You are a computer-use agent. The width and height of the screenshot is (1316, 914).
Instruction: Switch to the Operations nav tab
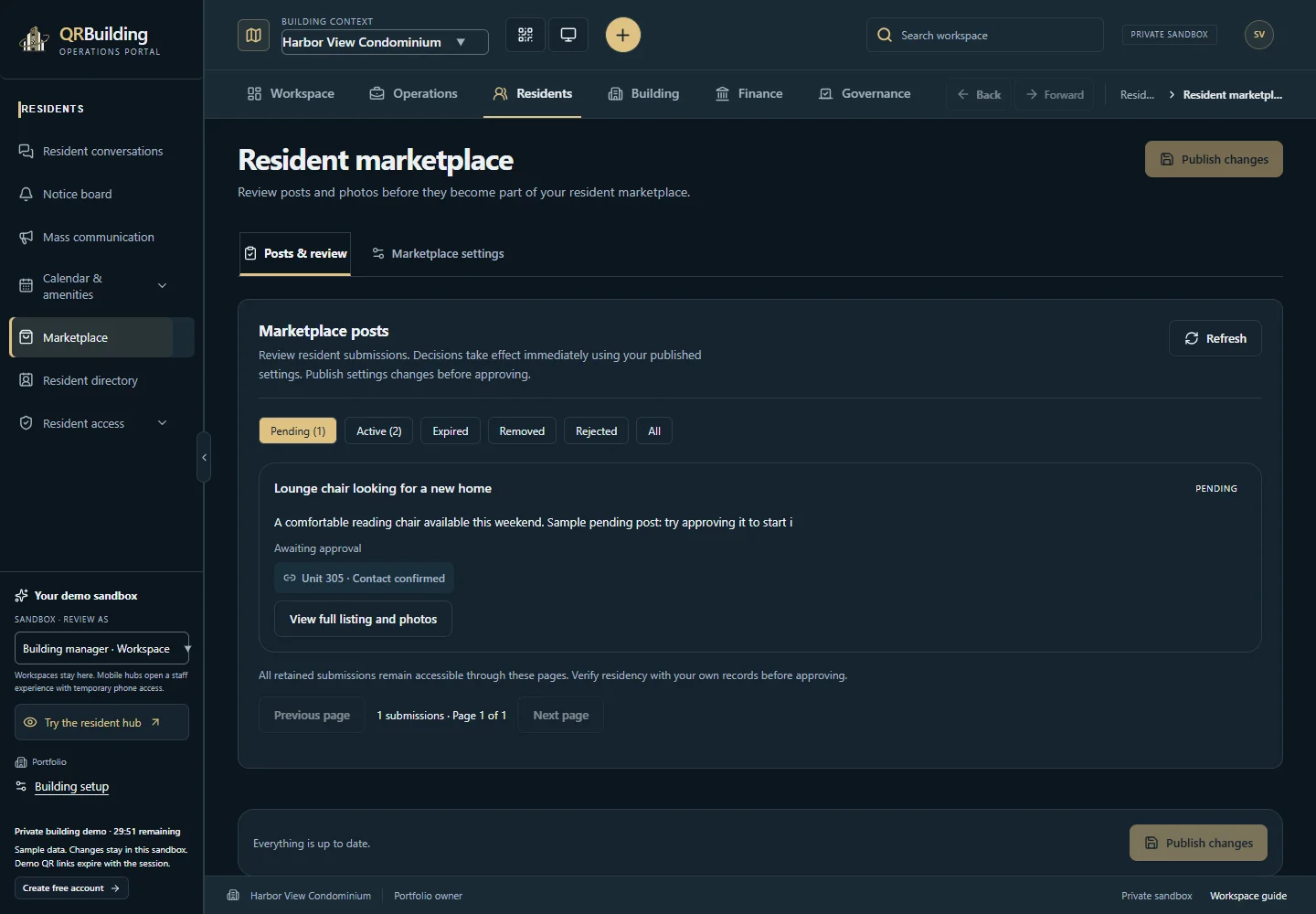(413, 93)
